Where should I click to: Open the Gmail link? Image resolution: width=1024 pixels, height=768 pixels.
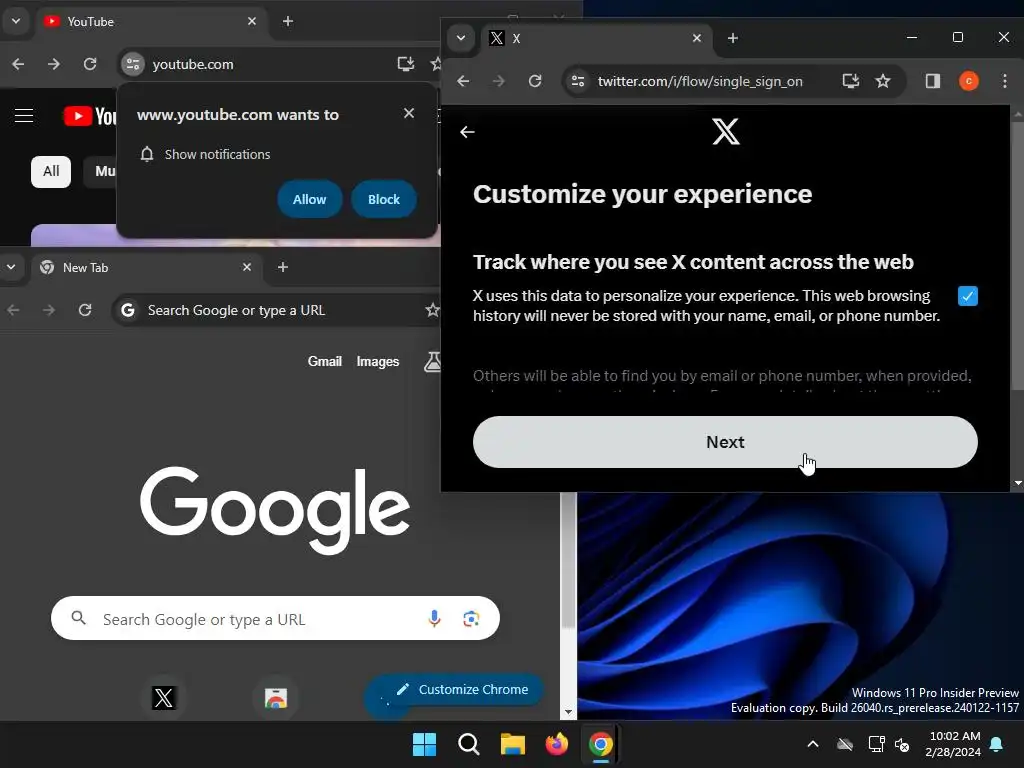[325, 361]
